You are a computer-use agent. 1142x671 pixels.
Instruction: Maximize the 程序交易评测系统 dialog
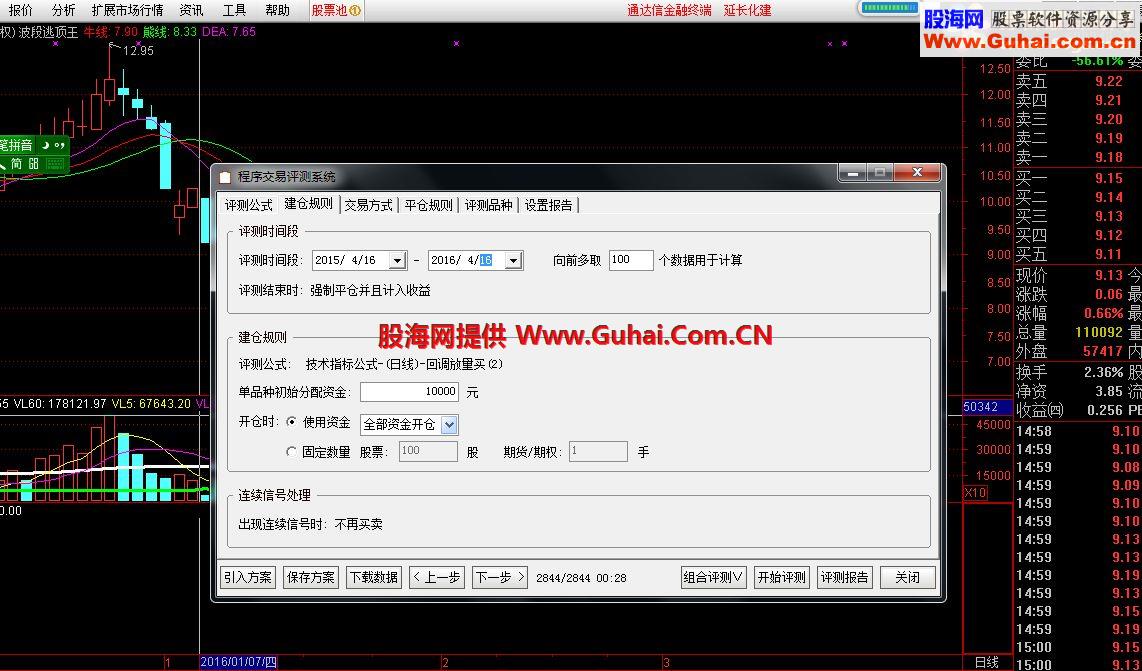[x=880, y=173]
